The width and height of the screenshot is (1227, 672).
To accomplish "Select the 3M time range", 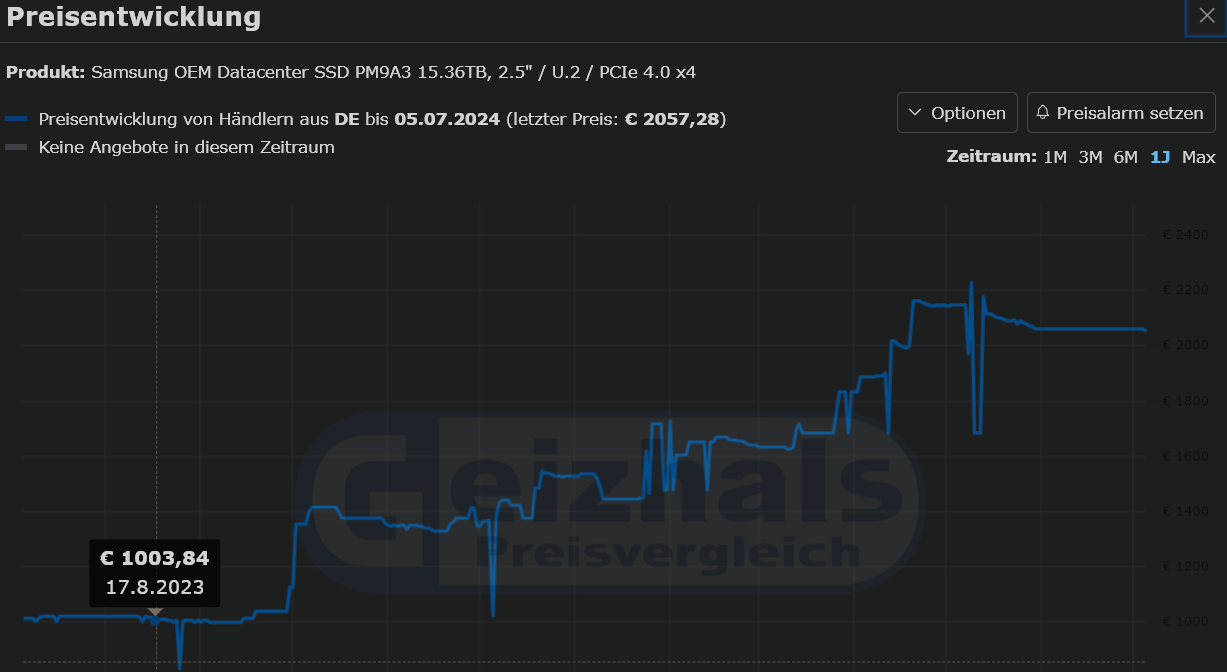I will point(1090,157).
